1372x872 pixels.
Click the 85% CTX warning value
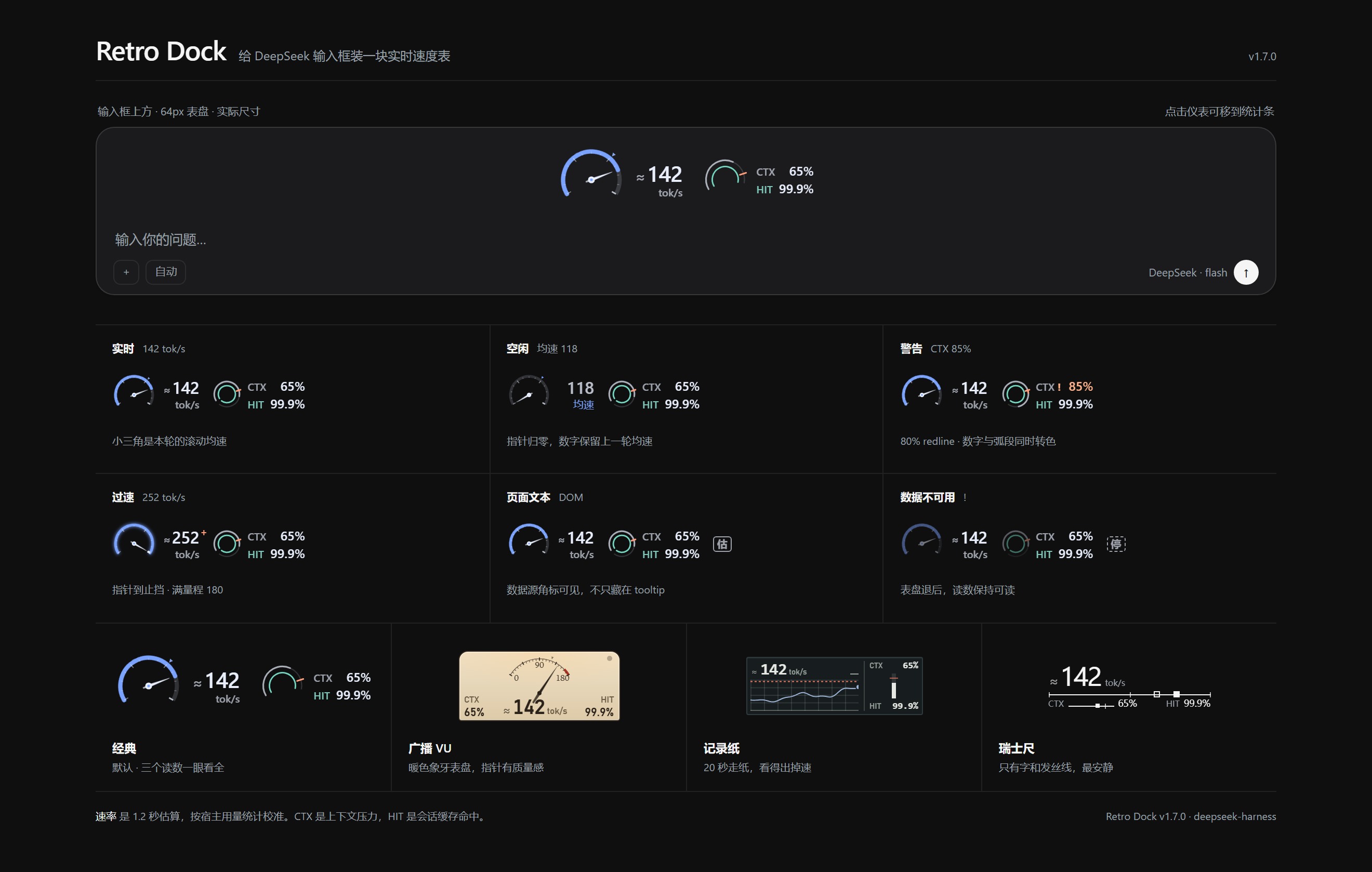pyautogui.click(x=1080, y=387)
